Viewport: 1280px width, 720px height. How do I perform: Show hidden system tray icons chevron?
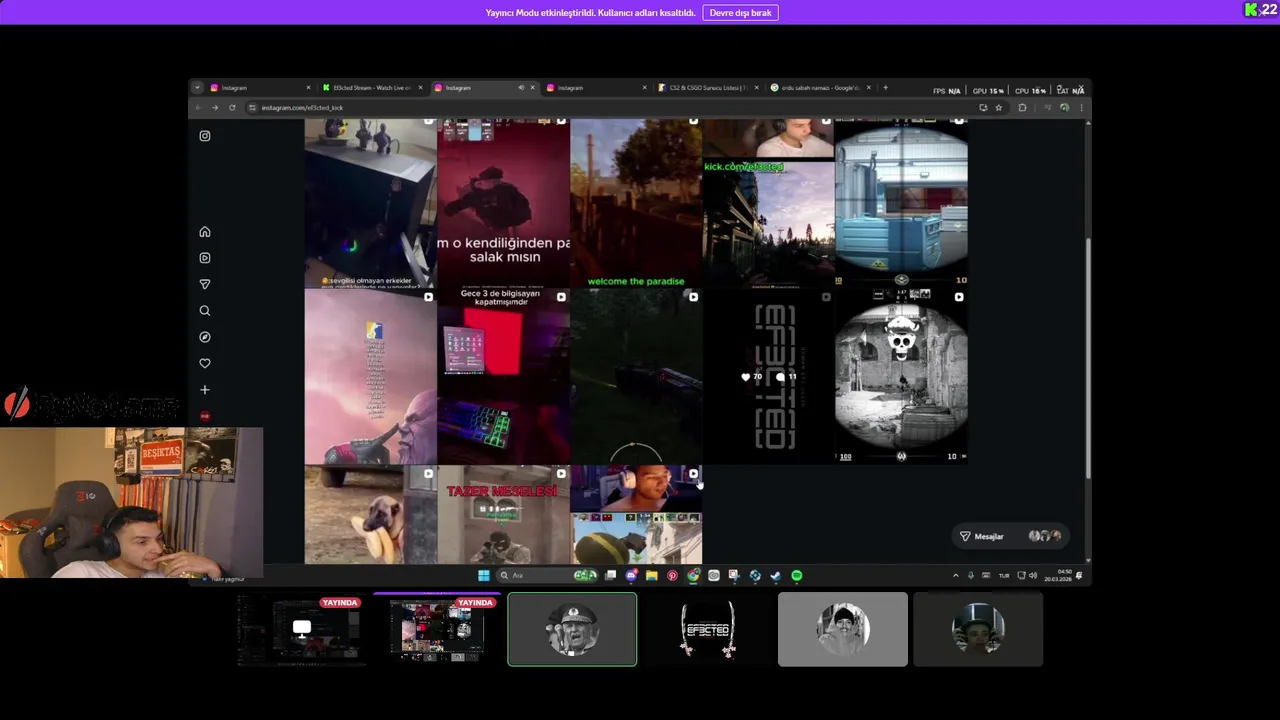tap(956, 576)
